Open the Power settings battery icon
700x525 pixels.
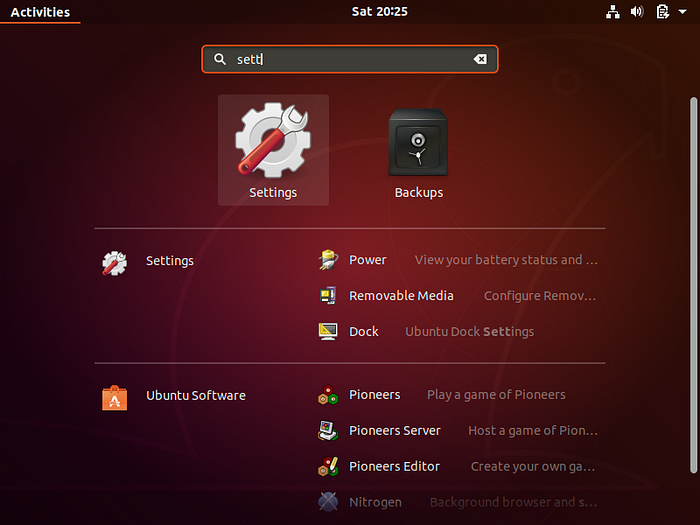[328, 260]
